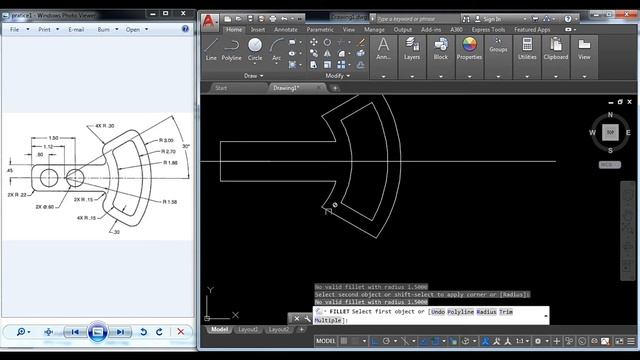Open the Layers panel button
Viewport: 640px width, 360px height.
(412, 49)
